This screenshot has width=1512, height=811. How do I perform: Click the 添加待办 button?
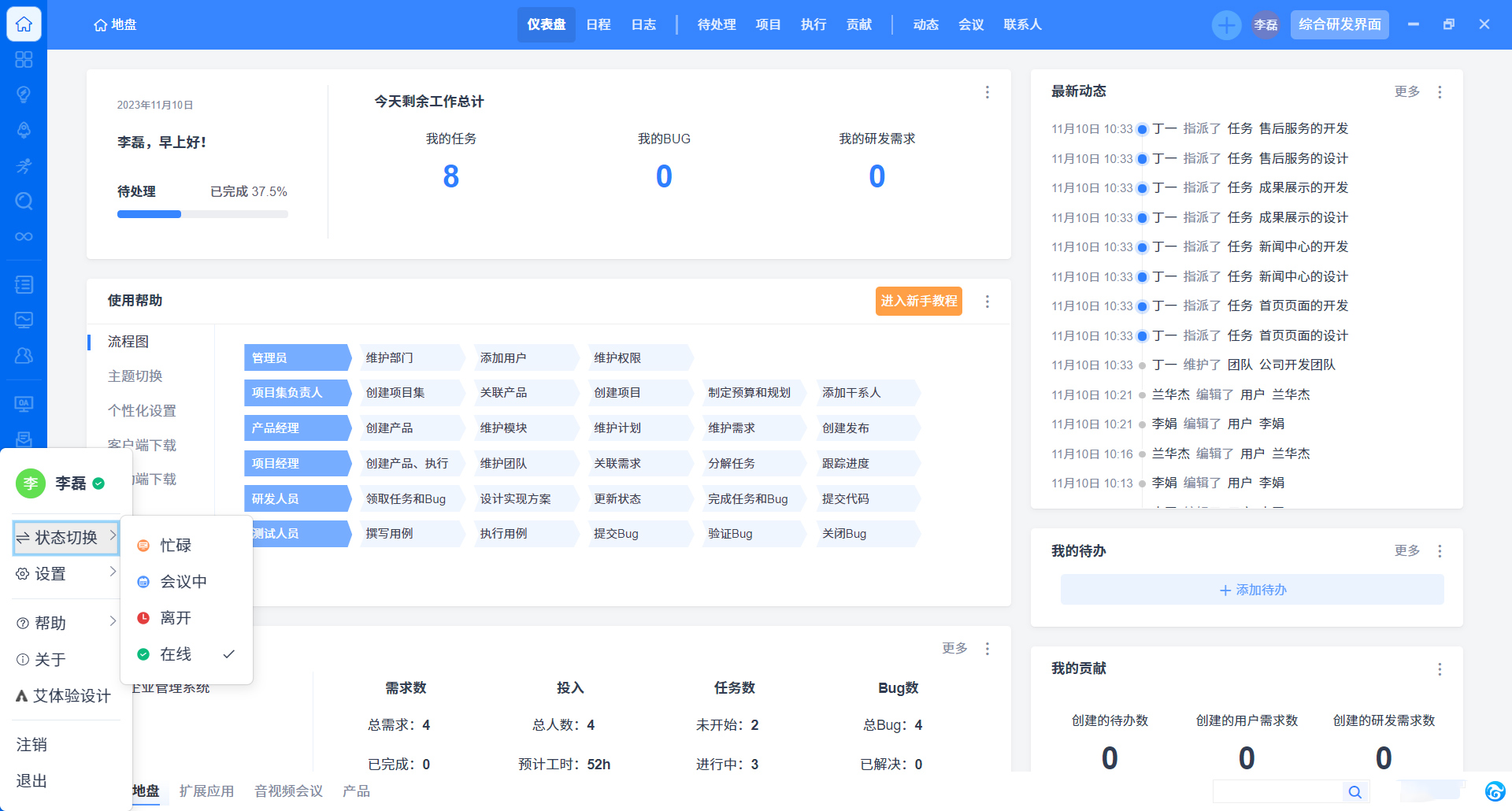[1251, 590]
